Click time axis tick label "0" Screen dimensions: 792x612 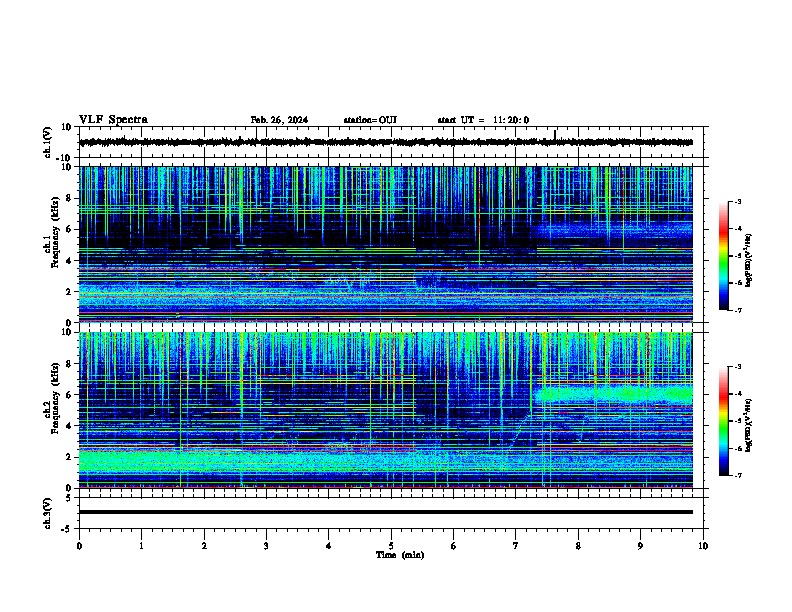(79, 546)
